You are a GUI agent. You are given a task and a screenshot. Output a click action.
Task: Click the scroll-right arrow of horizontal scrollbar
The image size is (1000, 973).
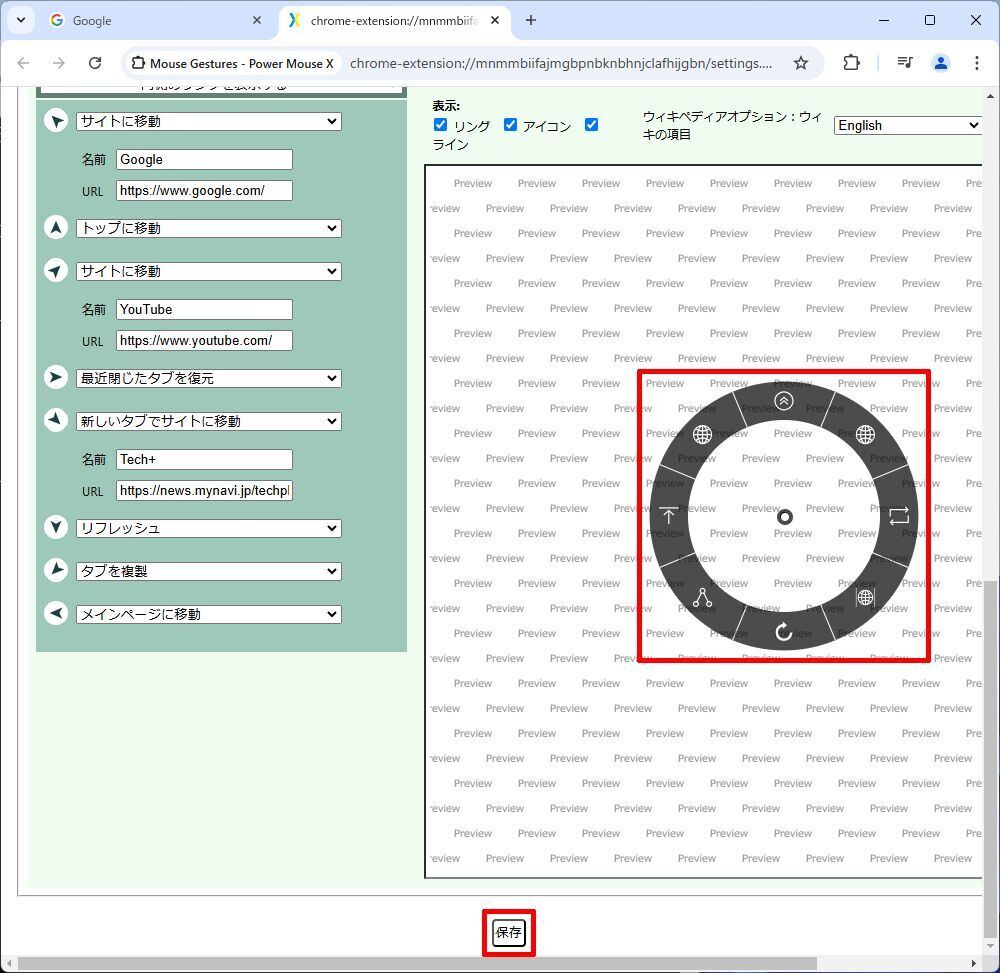click(973, 963)
